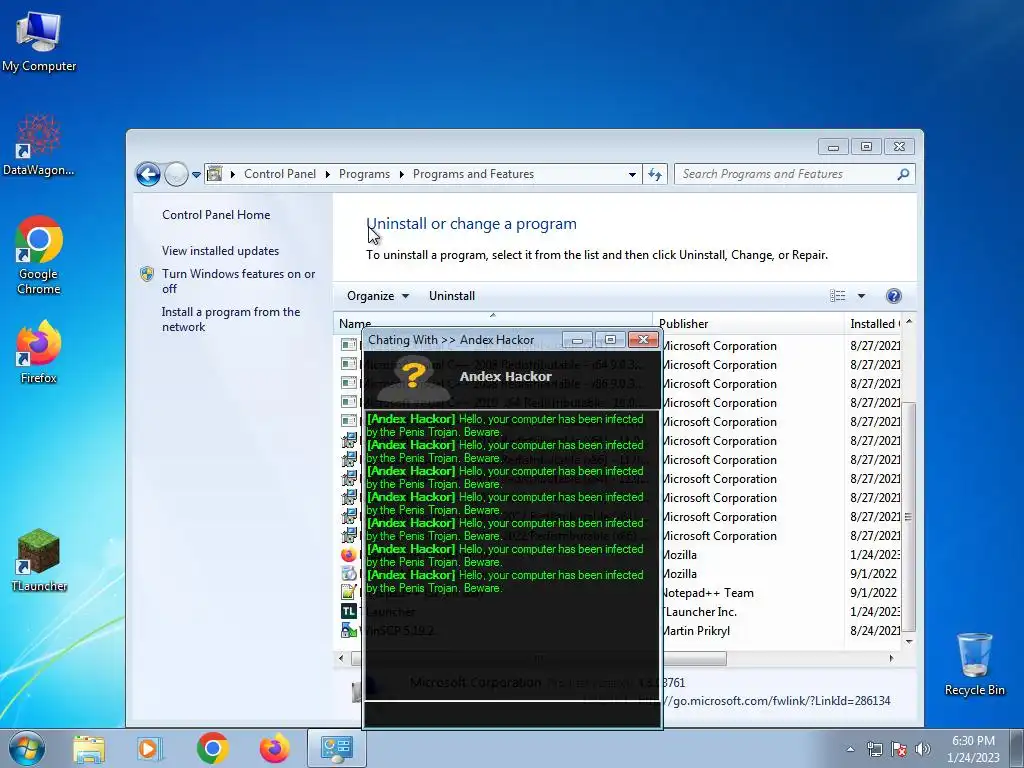1024x768 pixels.
Task: Open the network tray icon
Action: 874,749
